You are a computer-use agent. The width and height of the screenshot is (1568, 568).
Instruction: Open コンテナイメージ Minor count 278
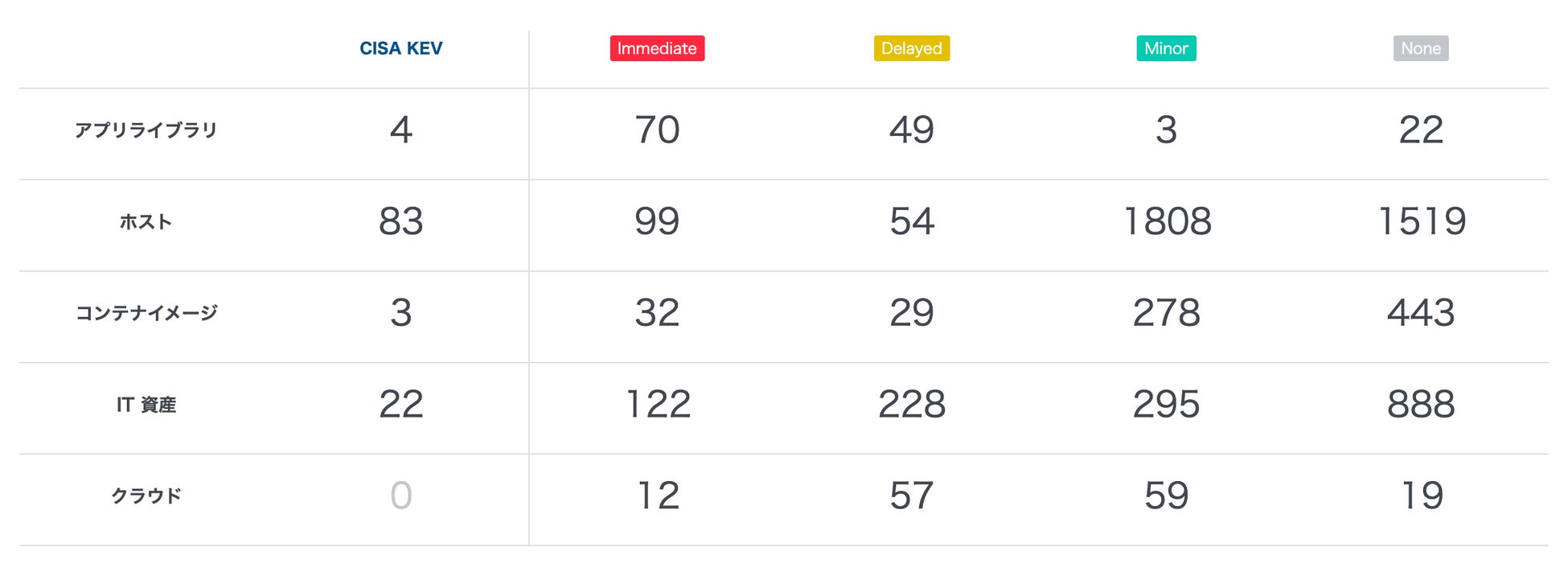tap(1166, 313)
